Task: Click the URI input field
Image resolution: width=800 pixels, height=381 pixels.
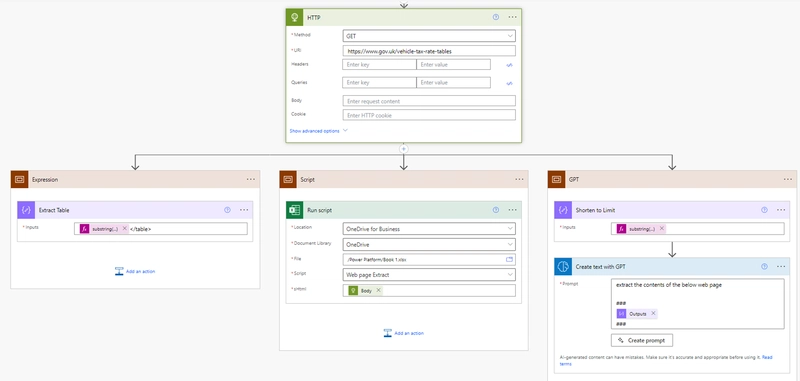Action: pyautogui.click(x=429, y=51)
